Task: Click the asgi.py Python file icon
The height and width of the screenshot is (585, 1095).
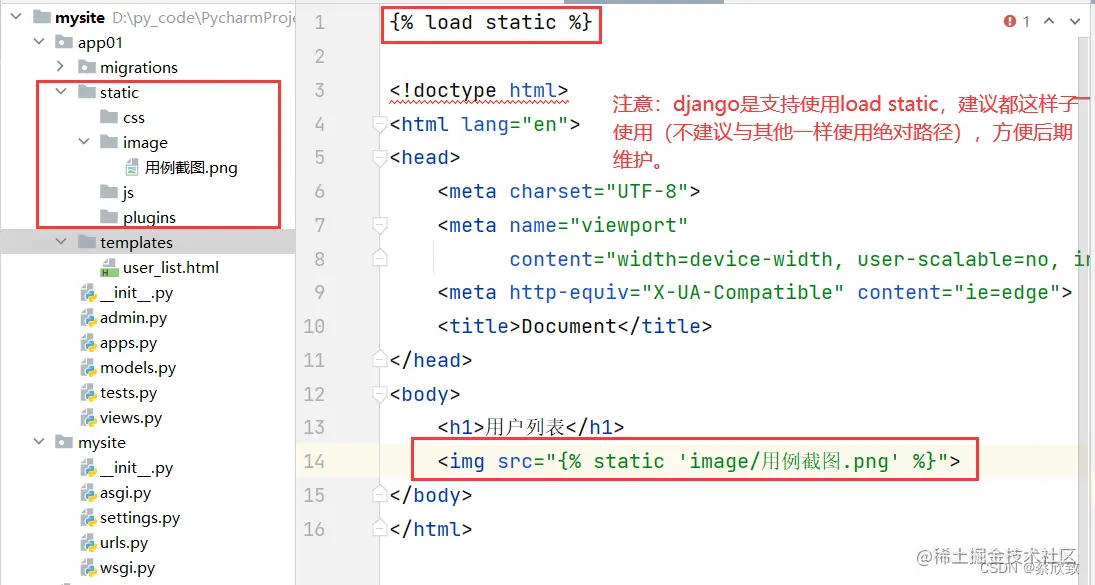Action: tap(88, 493)
